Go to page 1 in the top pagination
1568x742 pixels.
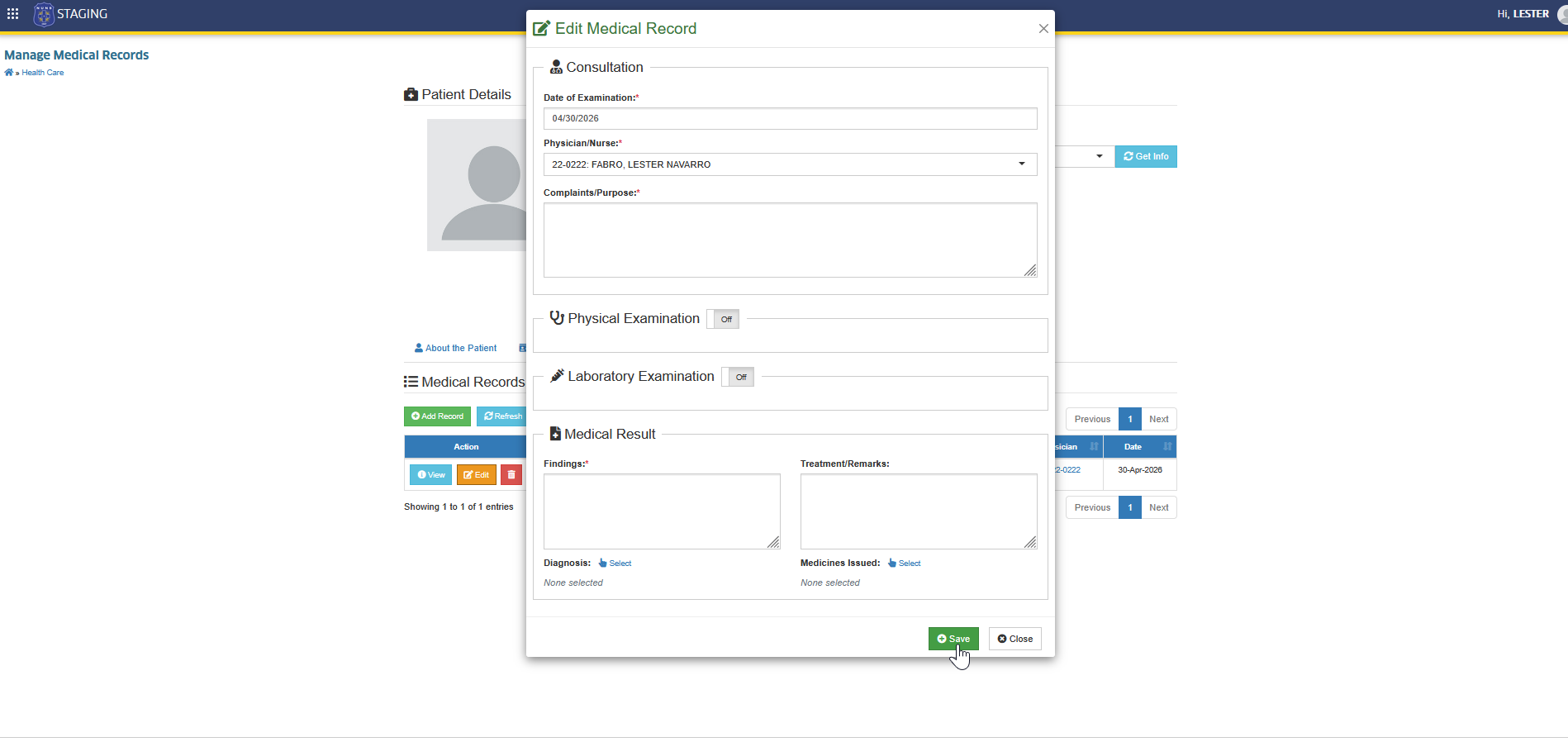(x=1130, y=419)
